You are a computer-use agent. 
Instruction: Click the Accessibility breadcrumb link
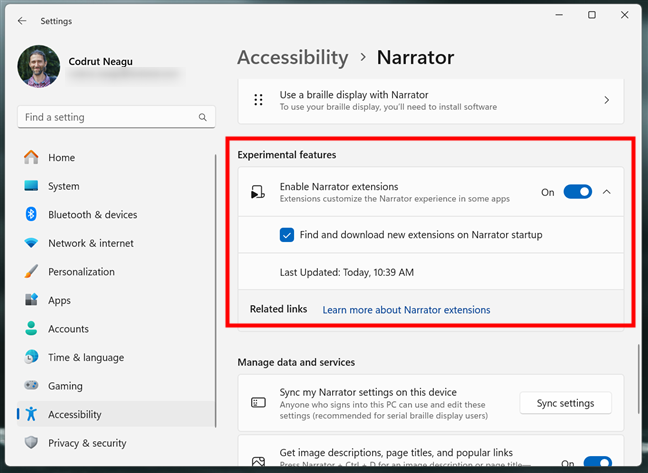tap(293, 57)
